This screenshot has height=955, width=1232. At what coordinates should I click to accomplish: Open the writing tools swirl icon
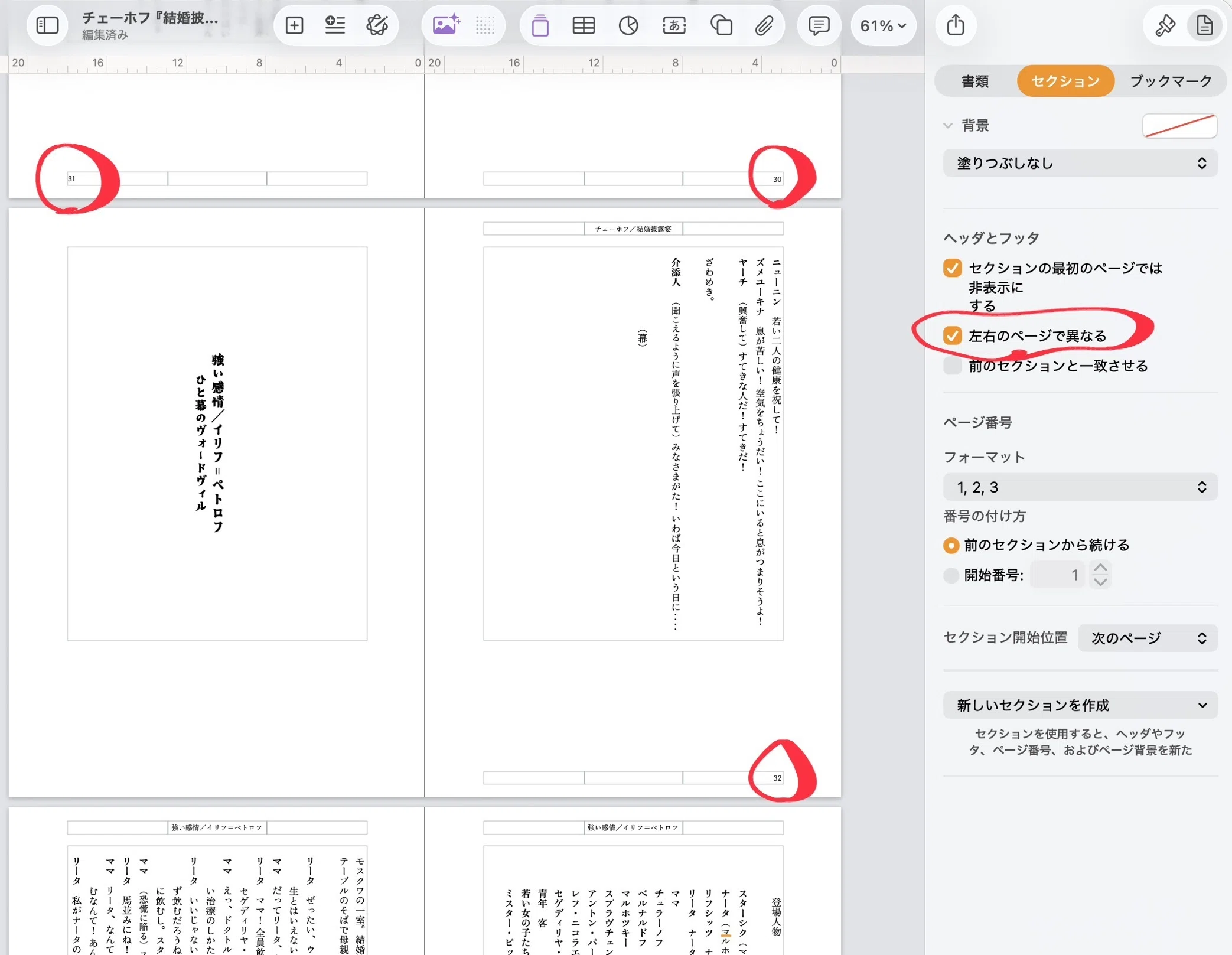(377, 25)
